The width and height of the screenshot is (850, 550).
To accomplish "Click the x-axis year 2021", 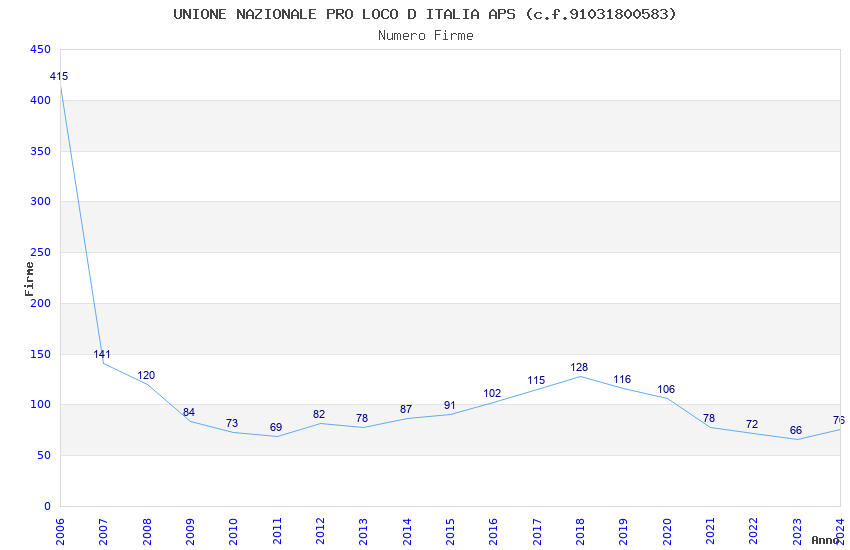I will point(711,532).
